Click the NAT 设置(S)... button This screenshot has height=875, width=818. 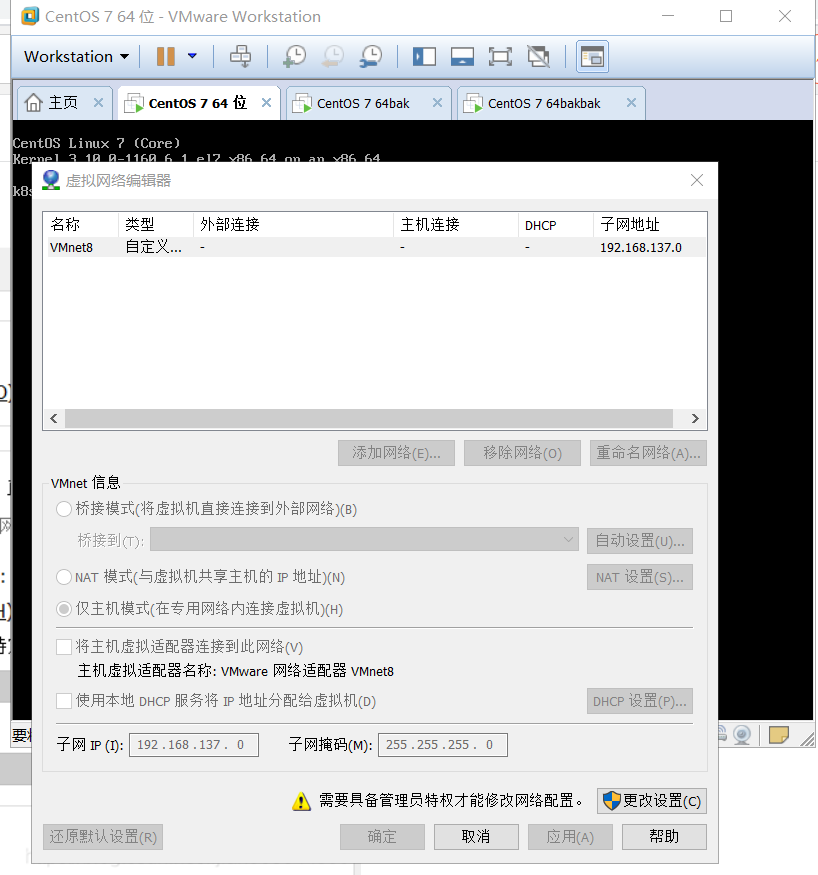click(639, 577)
